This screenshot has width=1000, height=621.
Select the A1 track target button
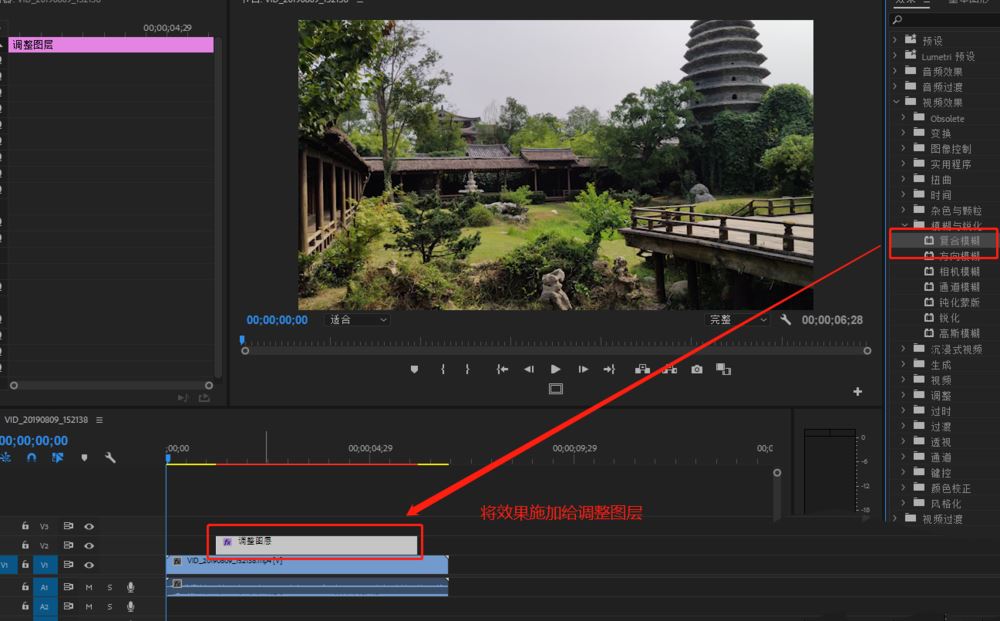tap(44, 587)
